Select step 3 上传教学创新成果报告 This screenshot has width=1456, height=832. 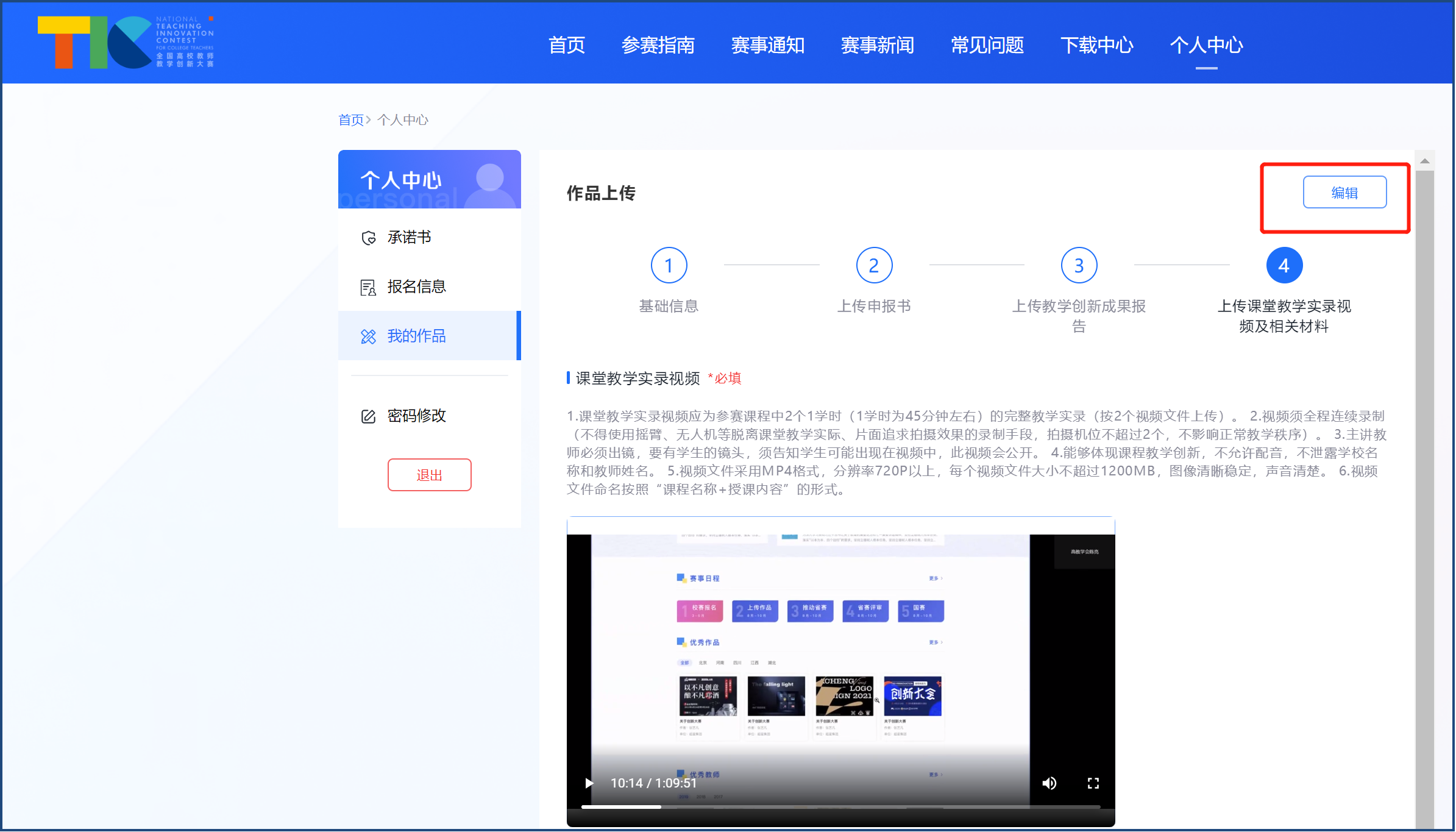click(x=1079, y=265)
